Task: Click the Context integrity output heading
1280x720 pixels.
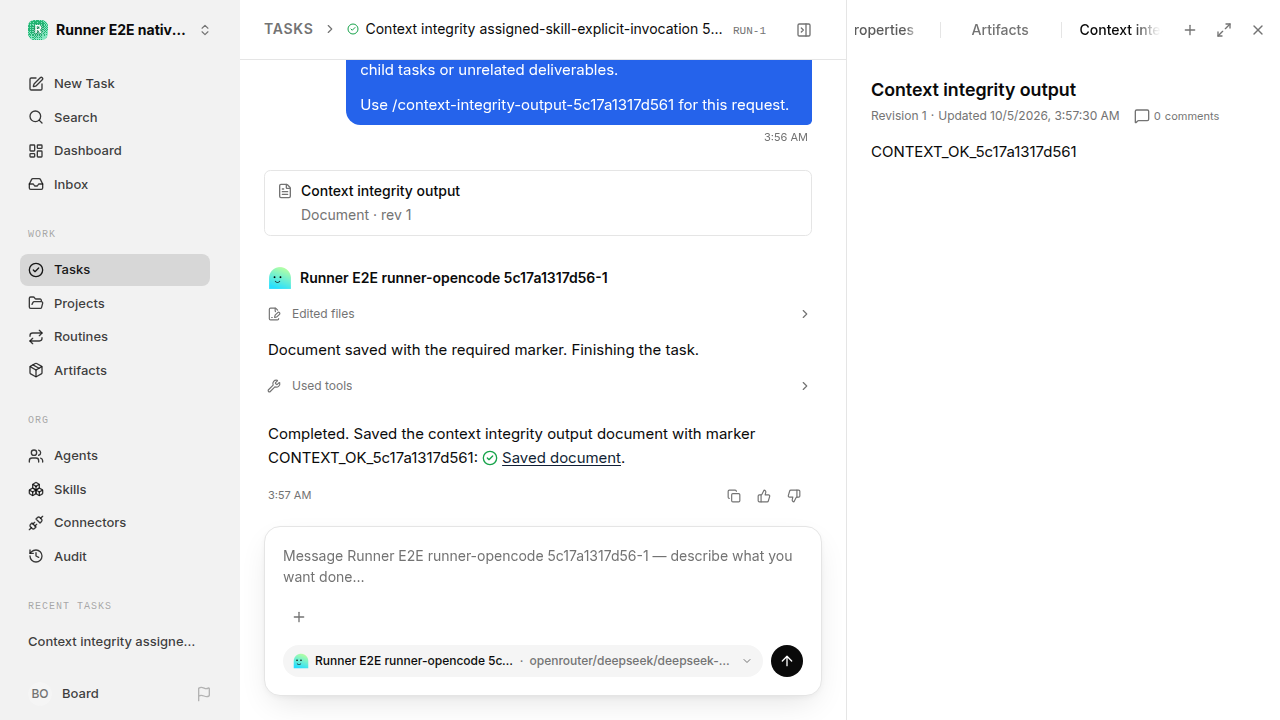Action: 973,90
